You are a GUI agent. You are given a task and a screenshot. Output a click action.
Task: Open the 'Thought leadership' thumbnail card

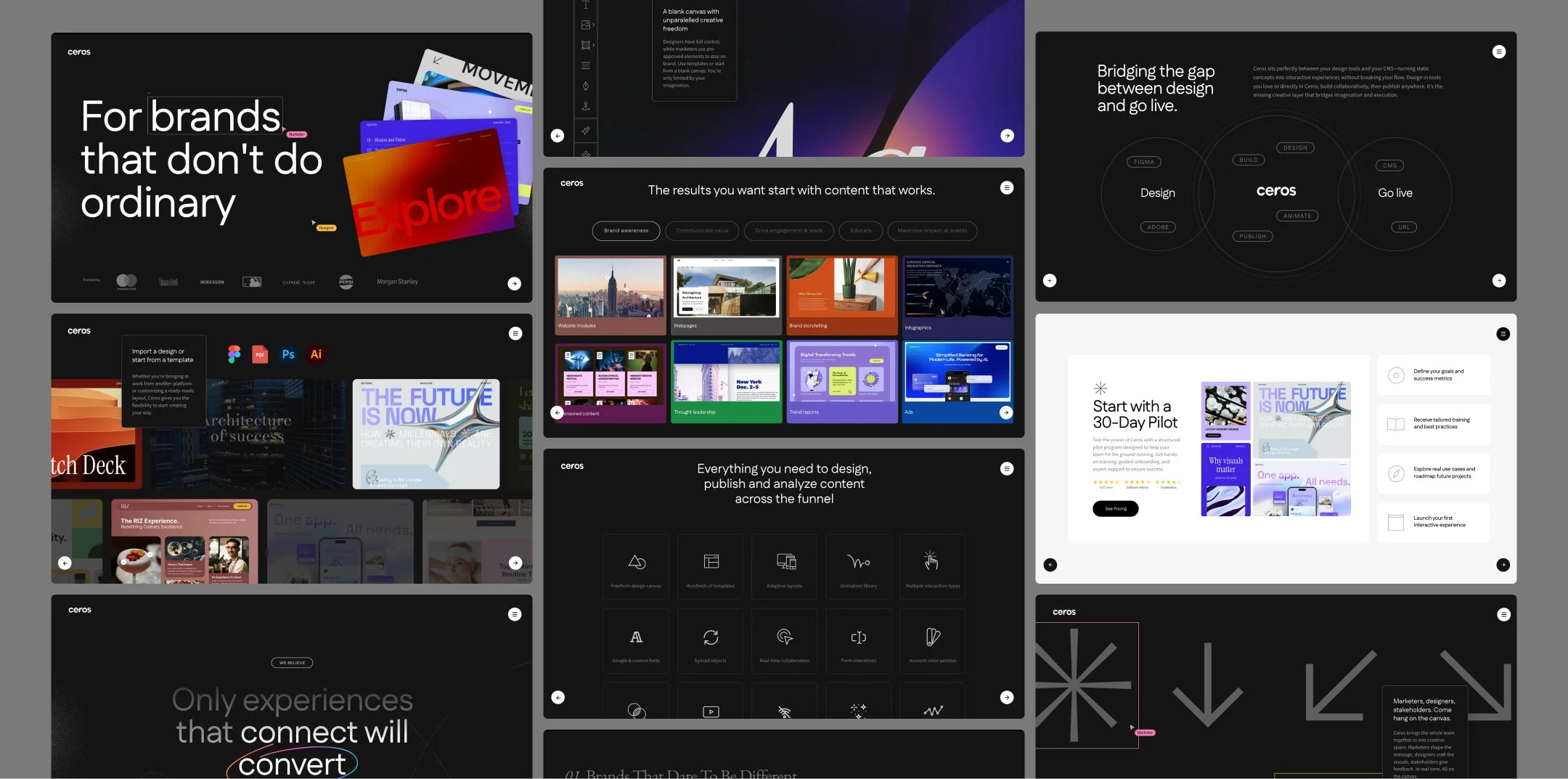(726, 382)
